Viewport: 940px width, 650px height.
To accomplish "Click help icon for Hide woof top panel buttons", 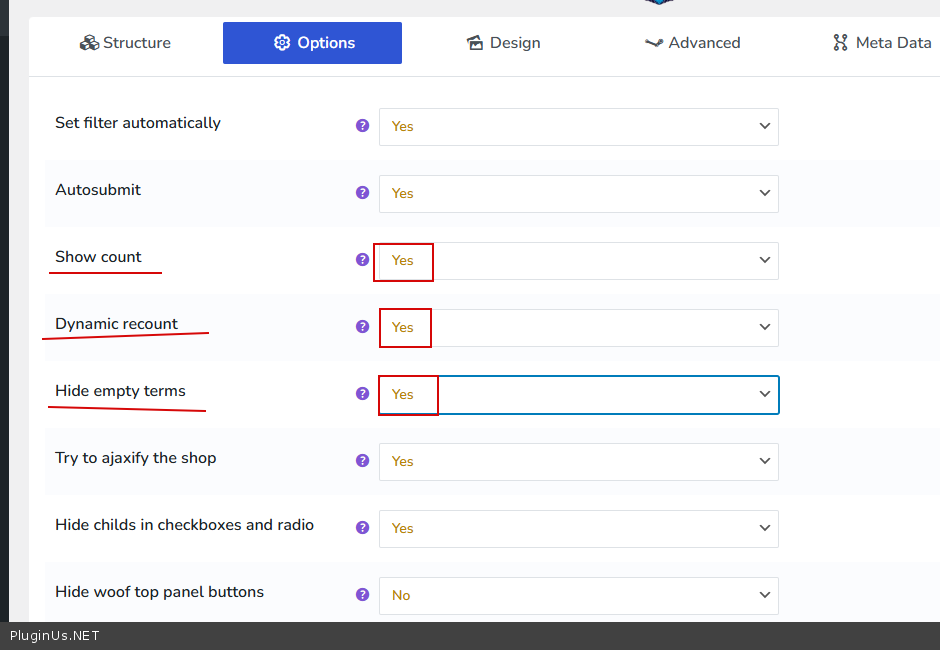I will click(363, 595).
